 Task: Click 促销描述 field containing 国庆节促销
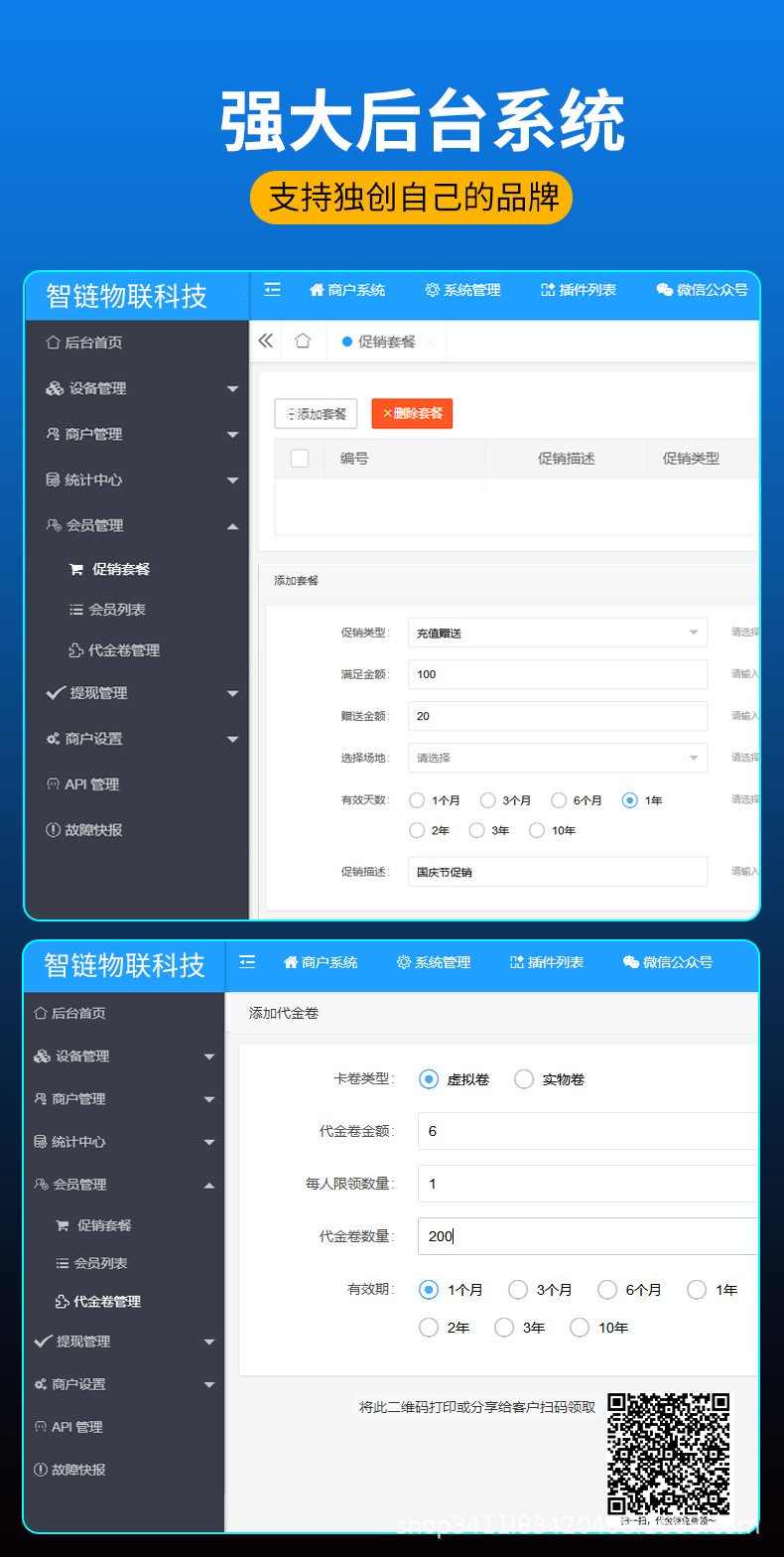click(558, 872)
